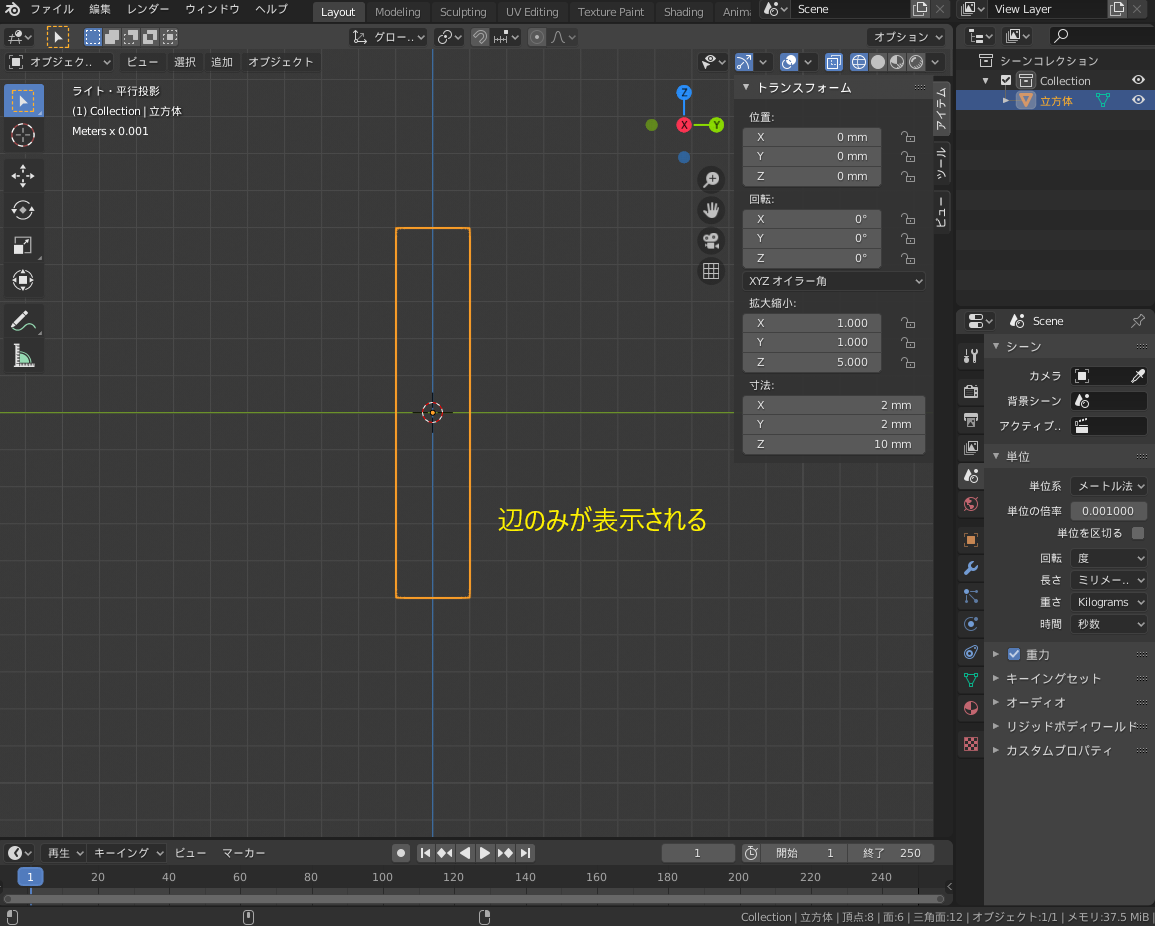Open the View Layer properties tab
Image resolution: width=1155 pixels, height=926 pixels.
[x=971, y=448]
